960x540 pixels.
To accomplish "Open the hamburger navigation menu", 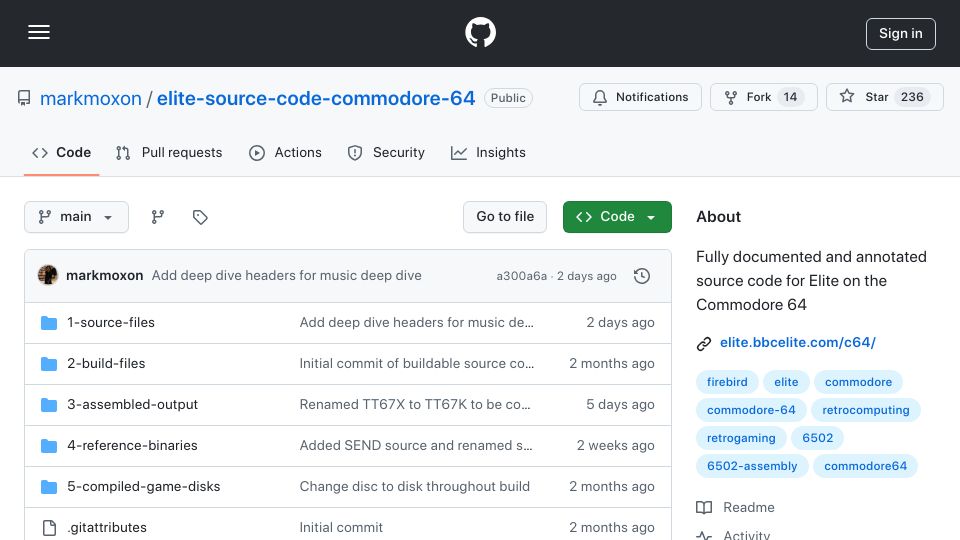I will tap(39, 32).
